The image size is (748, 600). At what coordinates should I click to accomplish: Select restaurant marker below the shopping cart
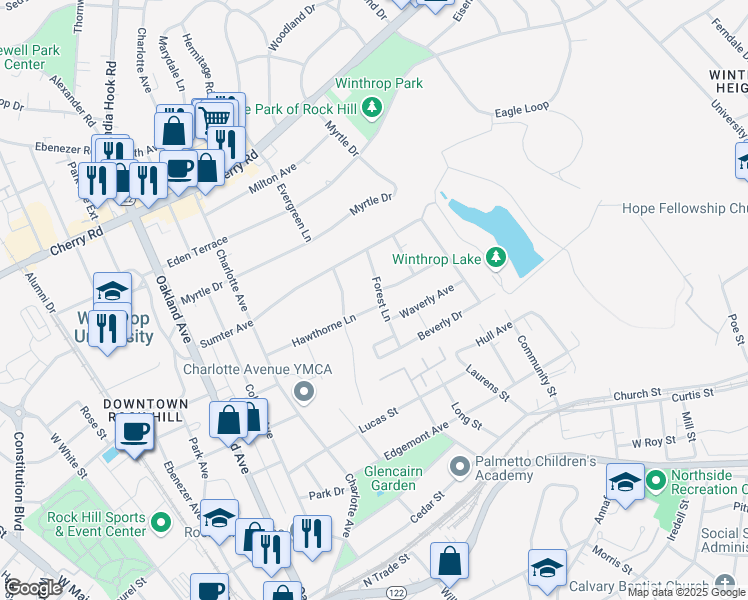227,144
